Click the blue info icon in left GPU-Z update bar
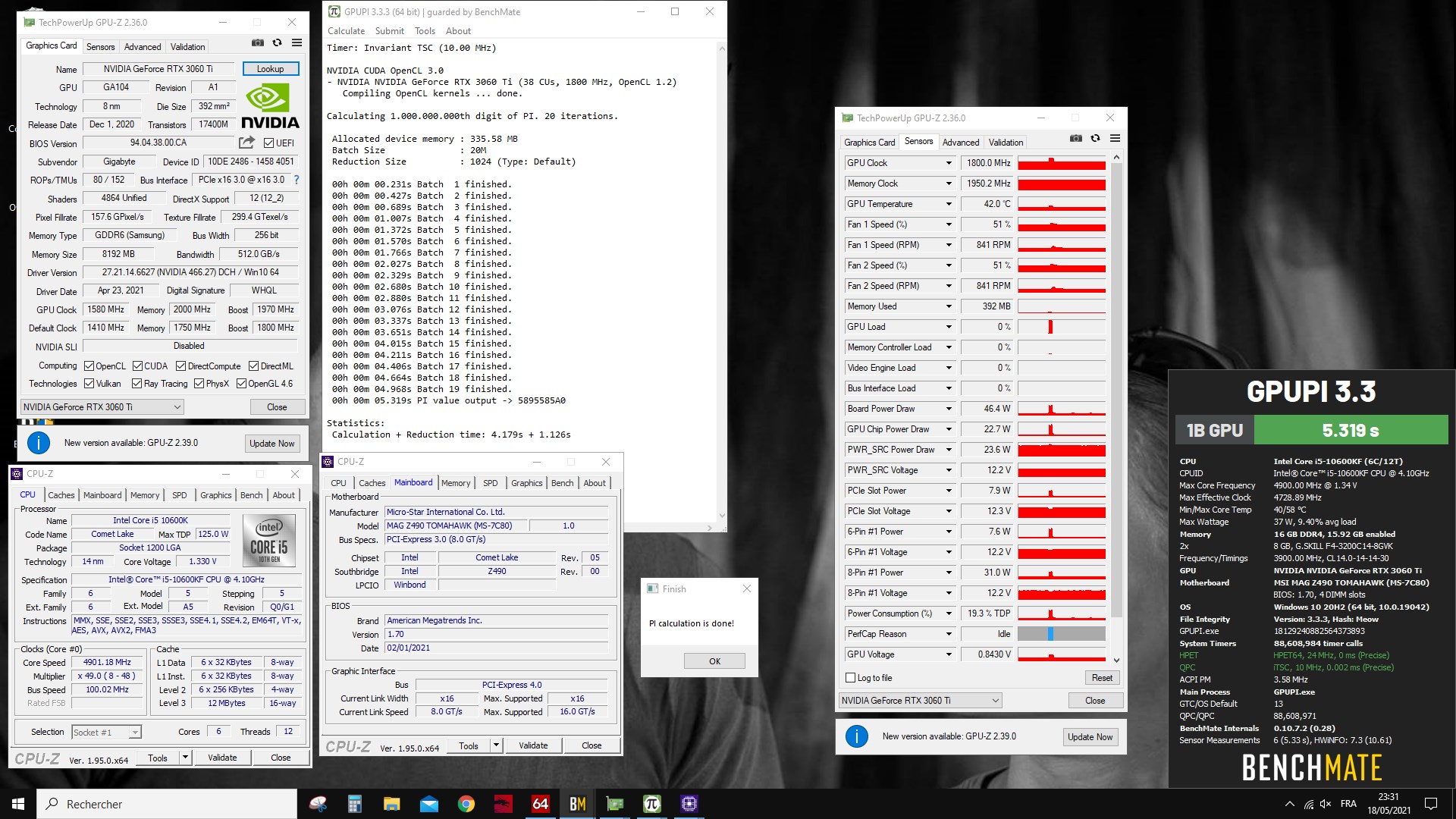 click(39, 443)
